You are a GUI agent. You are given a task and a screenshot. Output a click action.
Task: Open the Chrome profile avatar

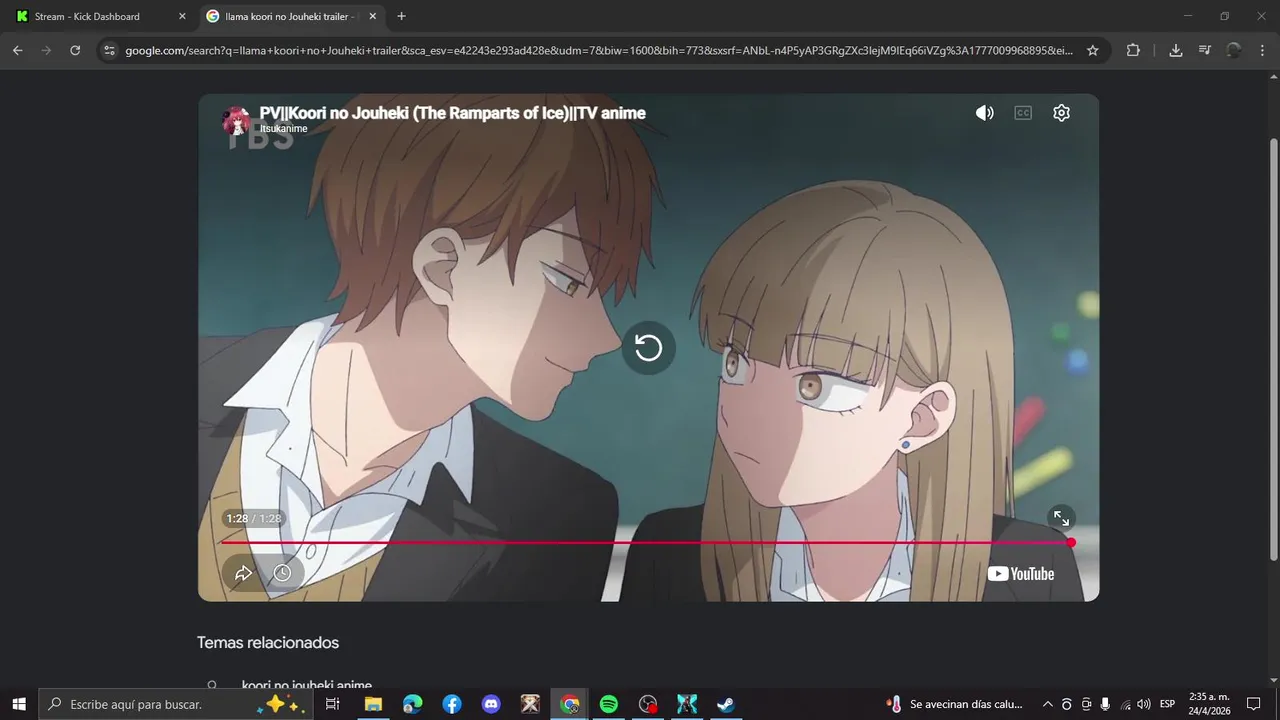tap(1234, 50)
